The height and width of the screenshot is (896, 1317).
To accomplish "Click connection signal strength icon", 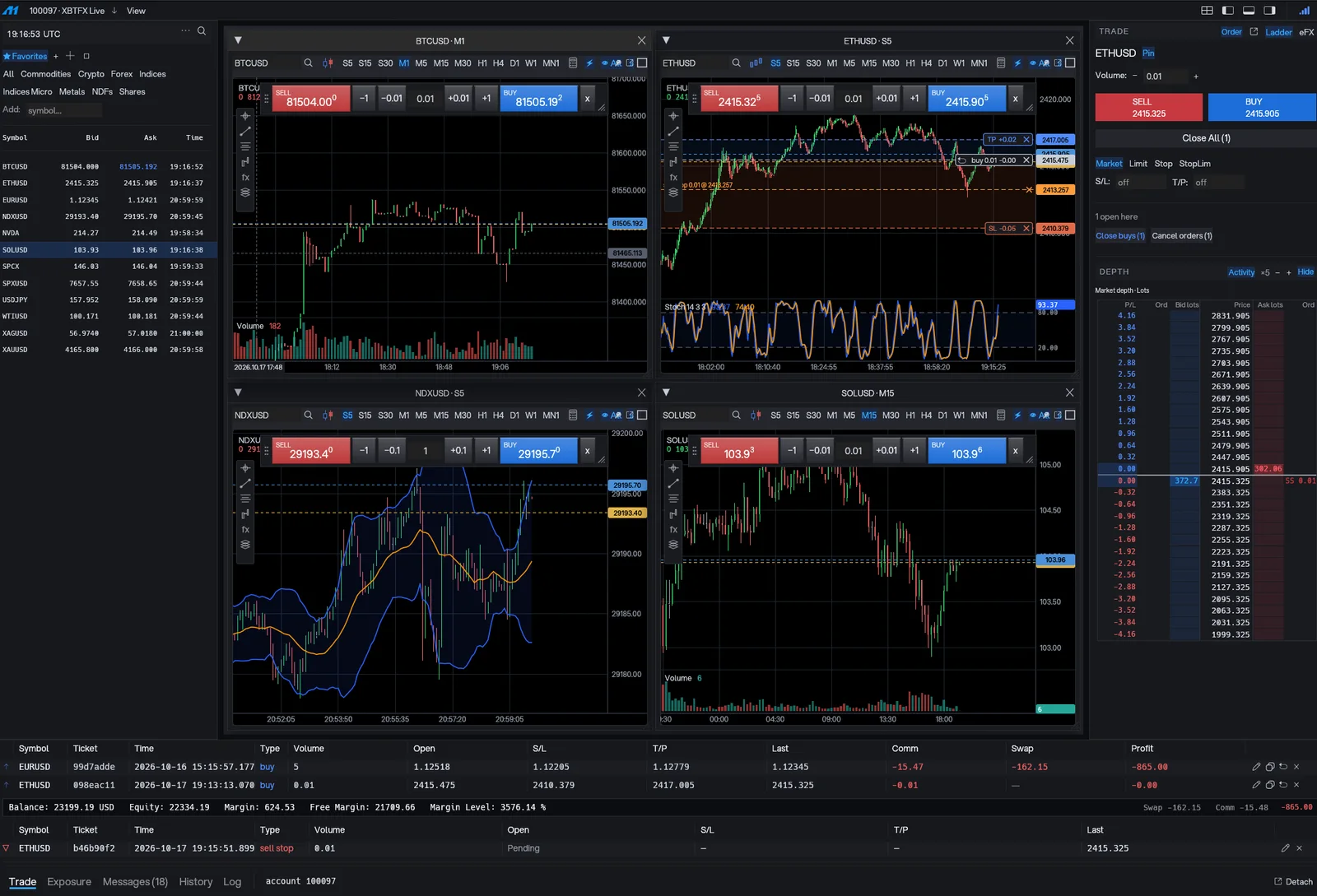I will coord(1305,11).
